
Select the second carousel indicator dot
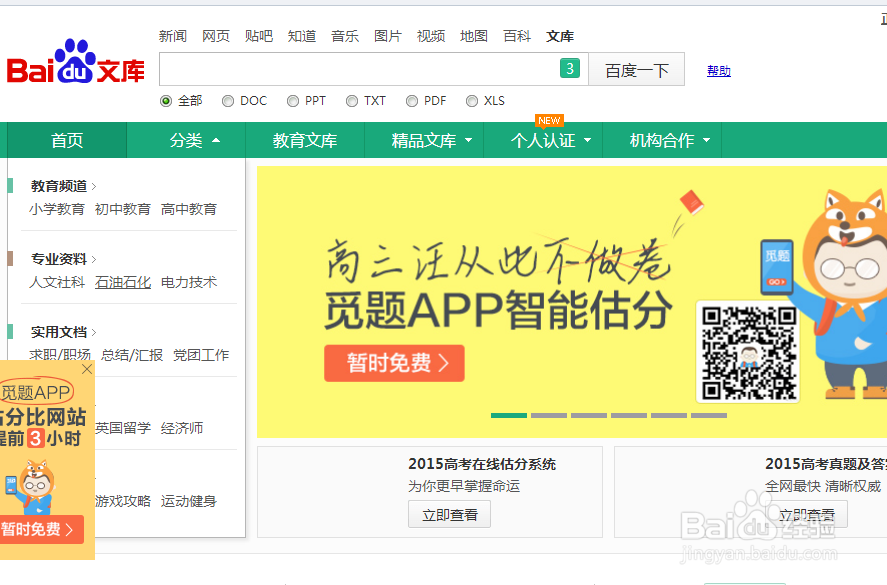point(548,415)
